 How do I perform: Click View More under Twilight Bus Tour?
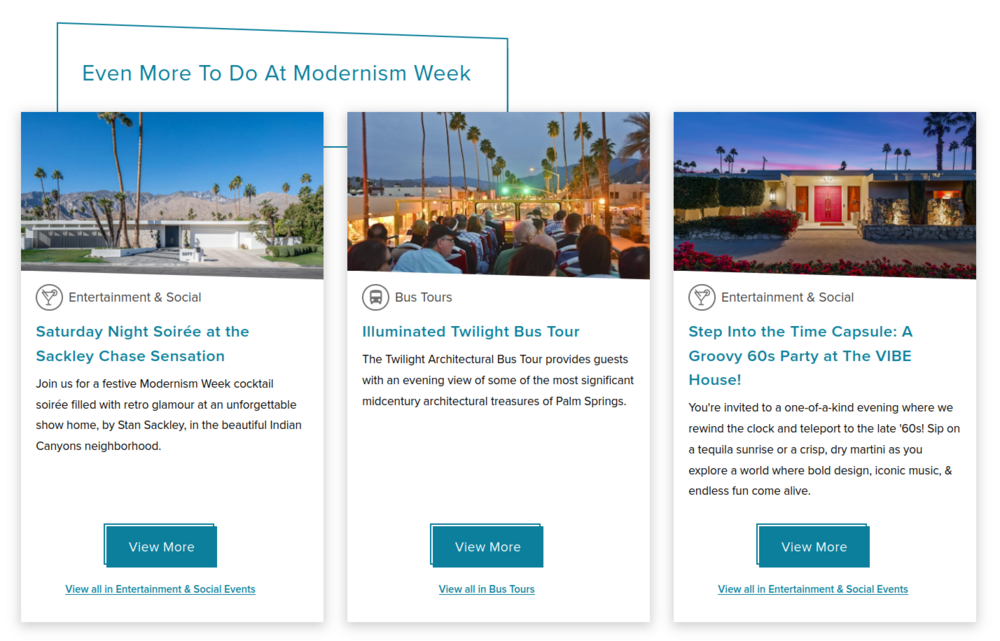487,547
